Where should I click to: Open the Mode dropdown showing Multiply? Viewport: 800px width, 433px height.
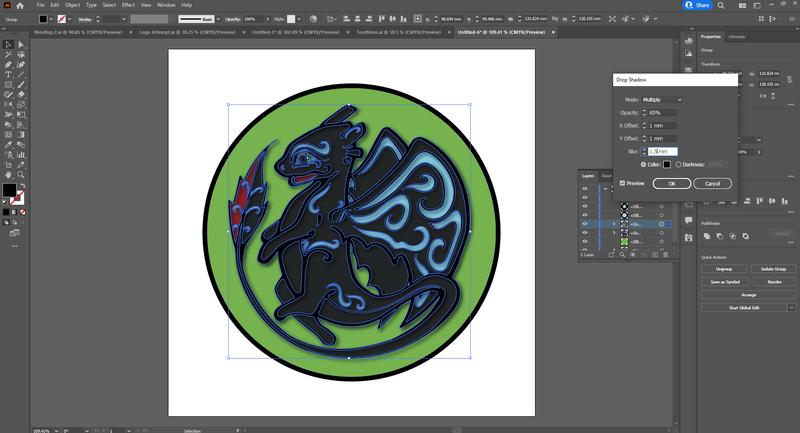[662, 100]
